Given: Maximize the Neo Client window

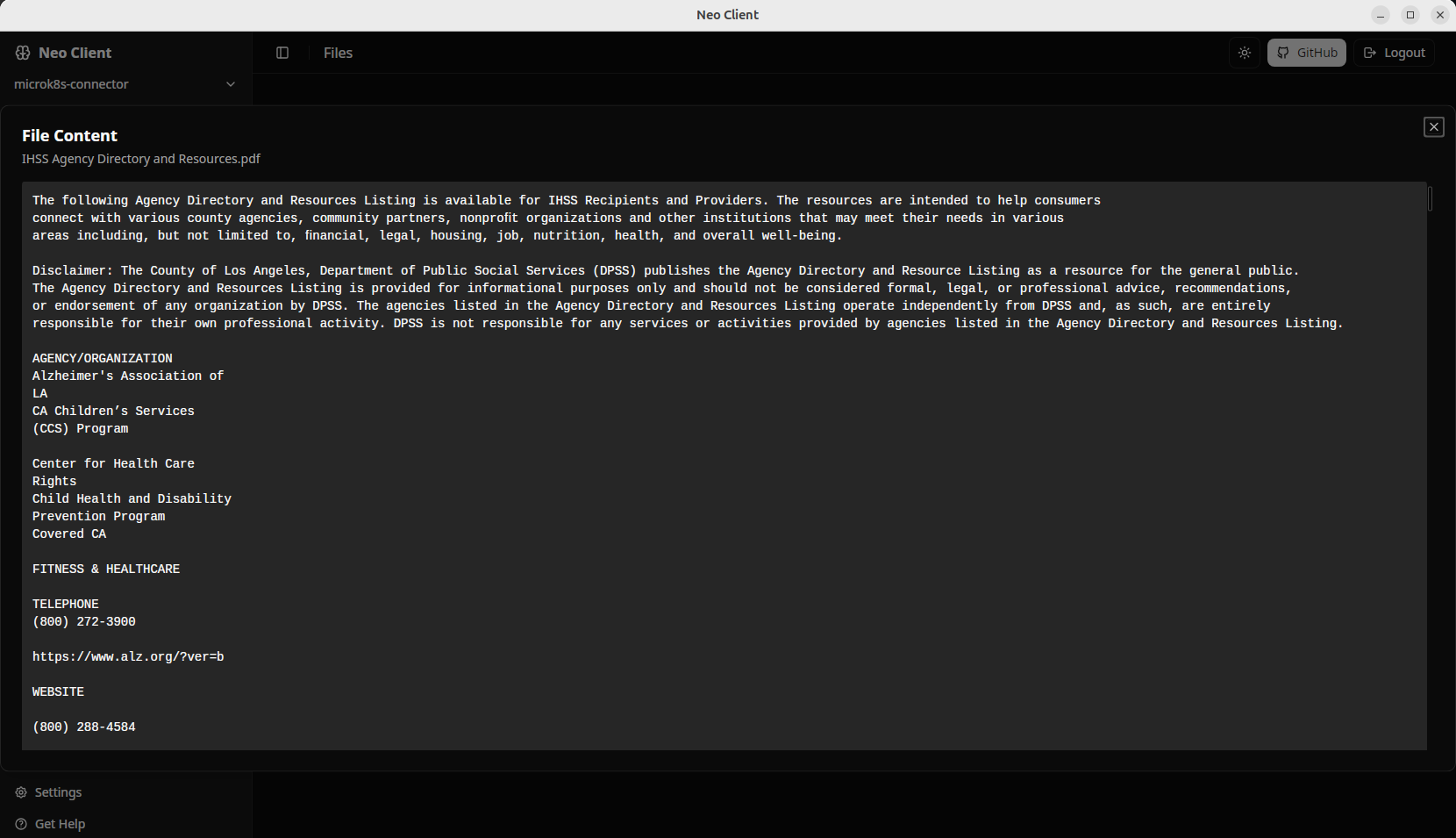Looking at the screenshot, I should (x=1410, y=15).
